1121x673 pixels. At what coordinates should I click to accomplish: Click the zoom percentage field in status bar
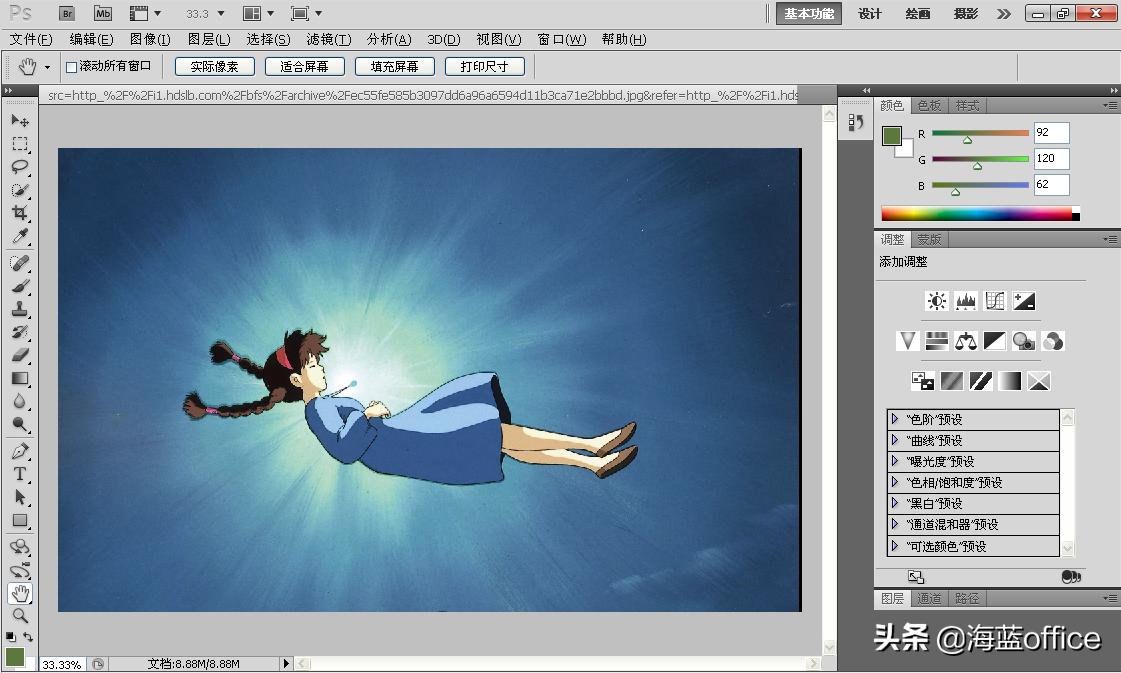pos(60,663)
